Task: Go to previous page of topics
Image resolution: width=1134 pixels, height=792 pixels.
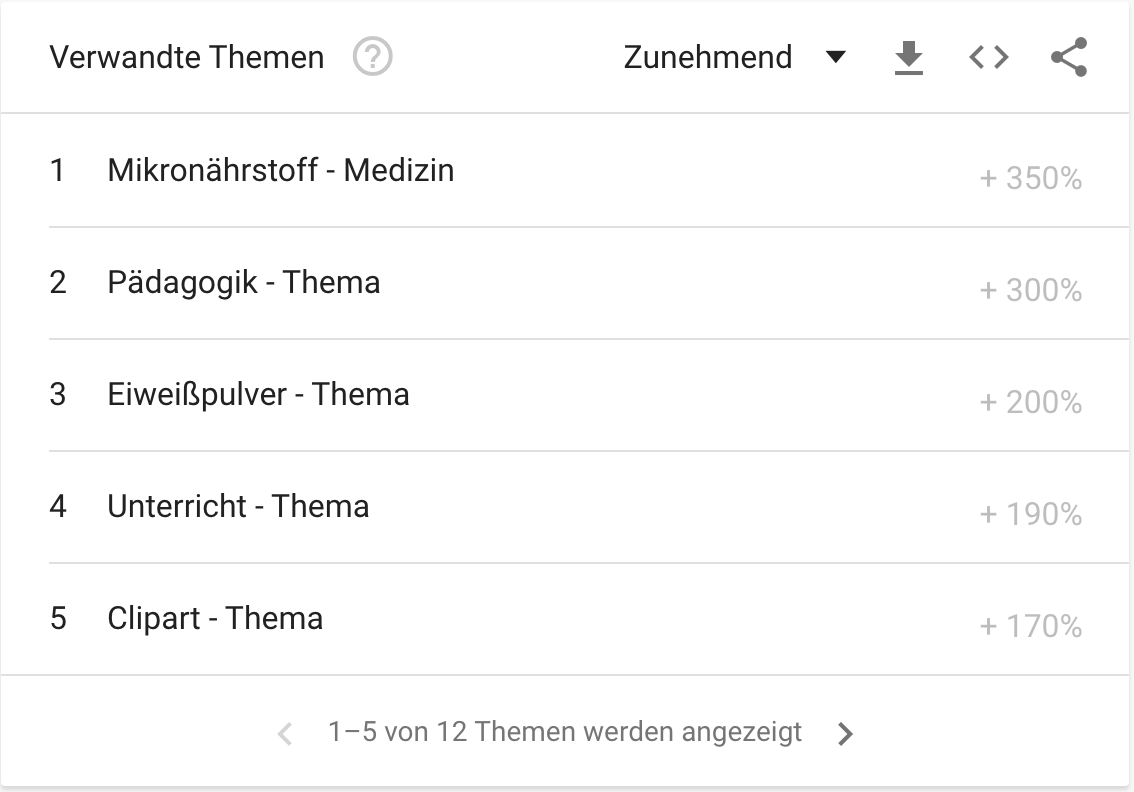Action: pos(285,733)
